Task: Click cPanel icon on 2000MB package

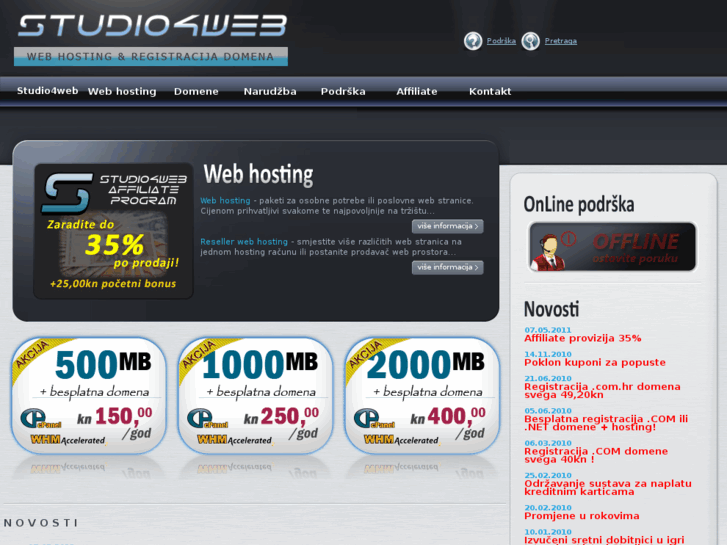Action: 374,419
